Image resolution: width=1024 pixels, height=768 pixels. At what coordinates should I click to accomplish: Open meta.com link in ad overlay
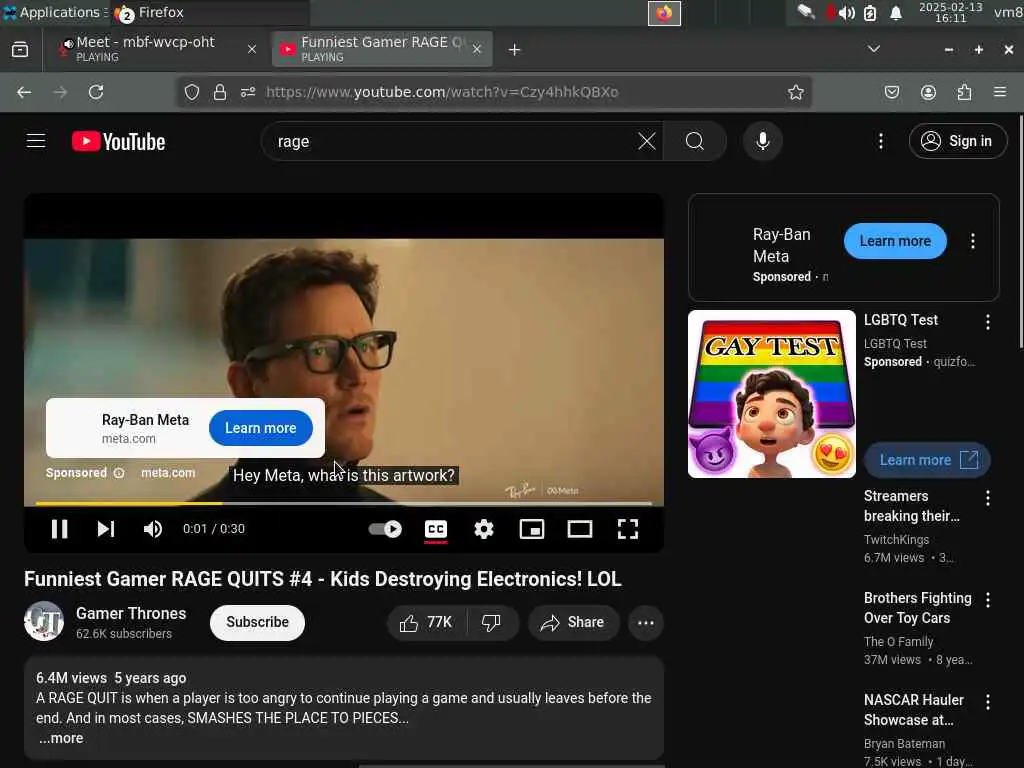pos(168,473)
